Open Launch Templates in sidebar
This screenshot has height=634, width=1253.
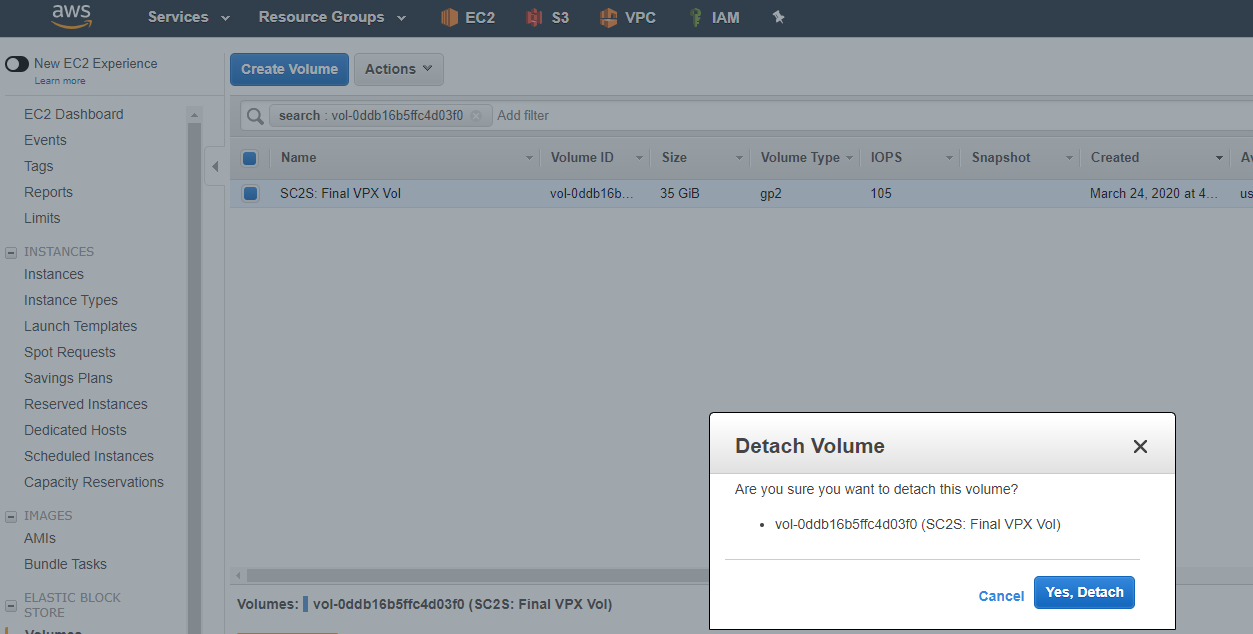81,326
